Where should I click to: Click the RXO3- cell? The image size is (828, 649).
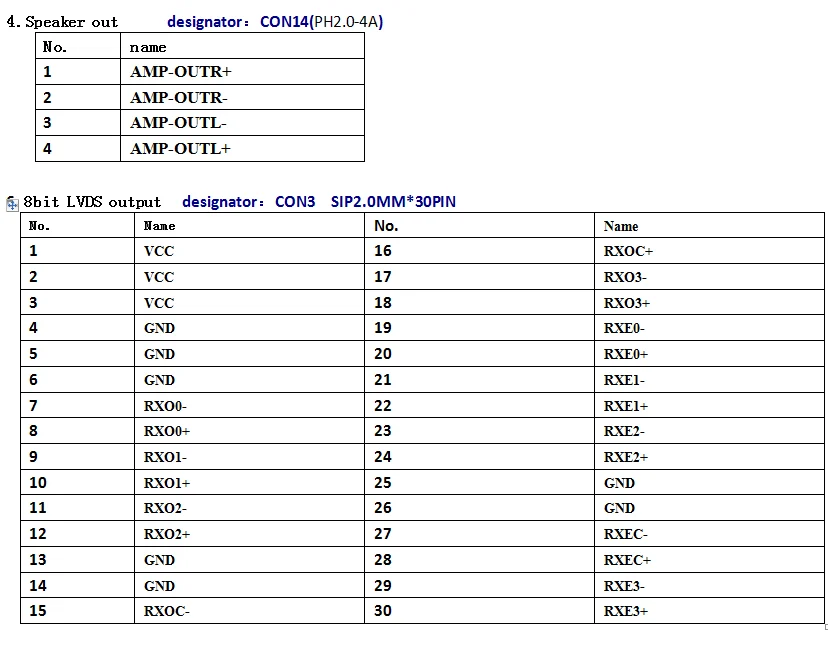[x=709, y=277]
